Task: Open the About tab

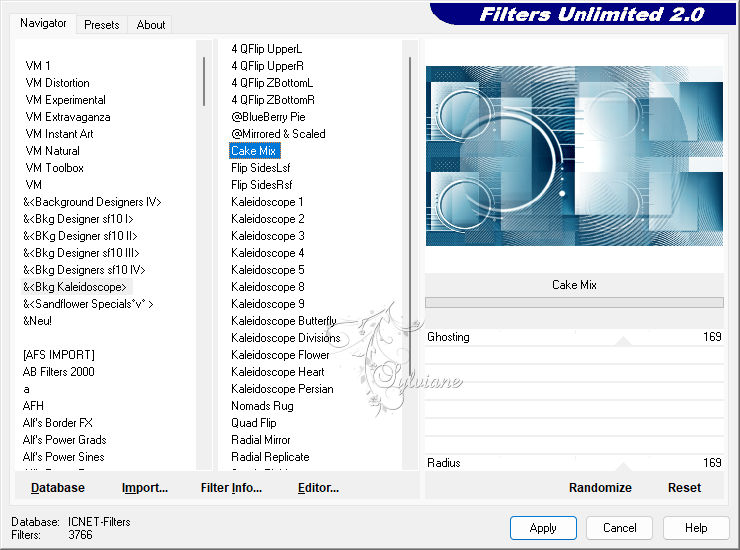Action: (x=151, y=25)
